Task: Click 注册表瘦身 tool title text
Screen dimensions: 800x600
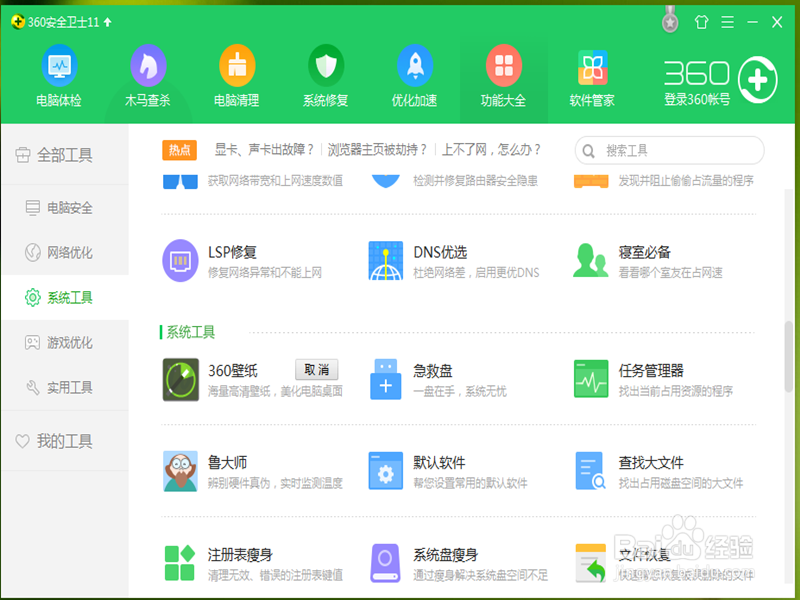Action: coord(240,554)
